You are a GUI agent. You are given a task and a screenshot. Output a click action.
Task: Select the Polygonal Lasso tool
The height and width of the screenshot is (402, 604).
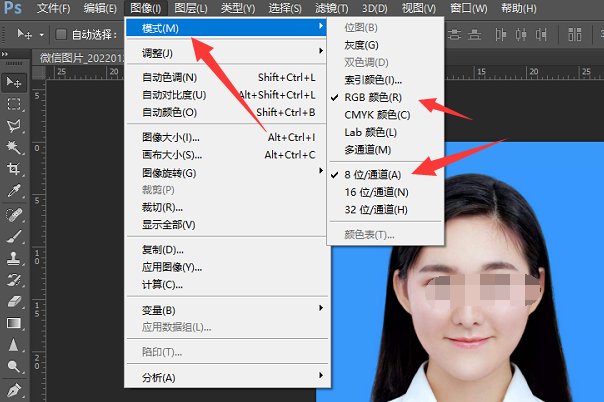point(14,126)
